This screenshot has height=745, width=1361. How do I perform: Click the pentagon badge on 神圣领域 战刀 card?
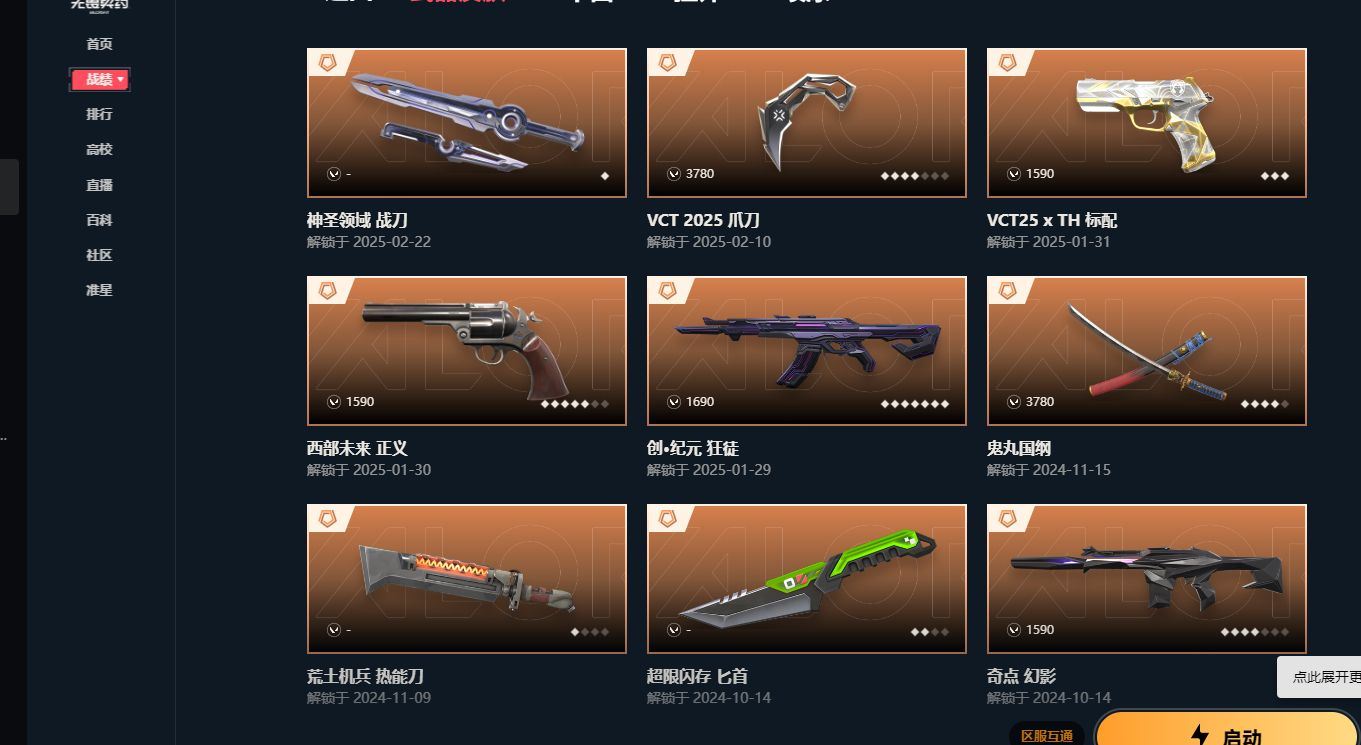pyautogui.click(x=327, y=63)
